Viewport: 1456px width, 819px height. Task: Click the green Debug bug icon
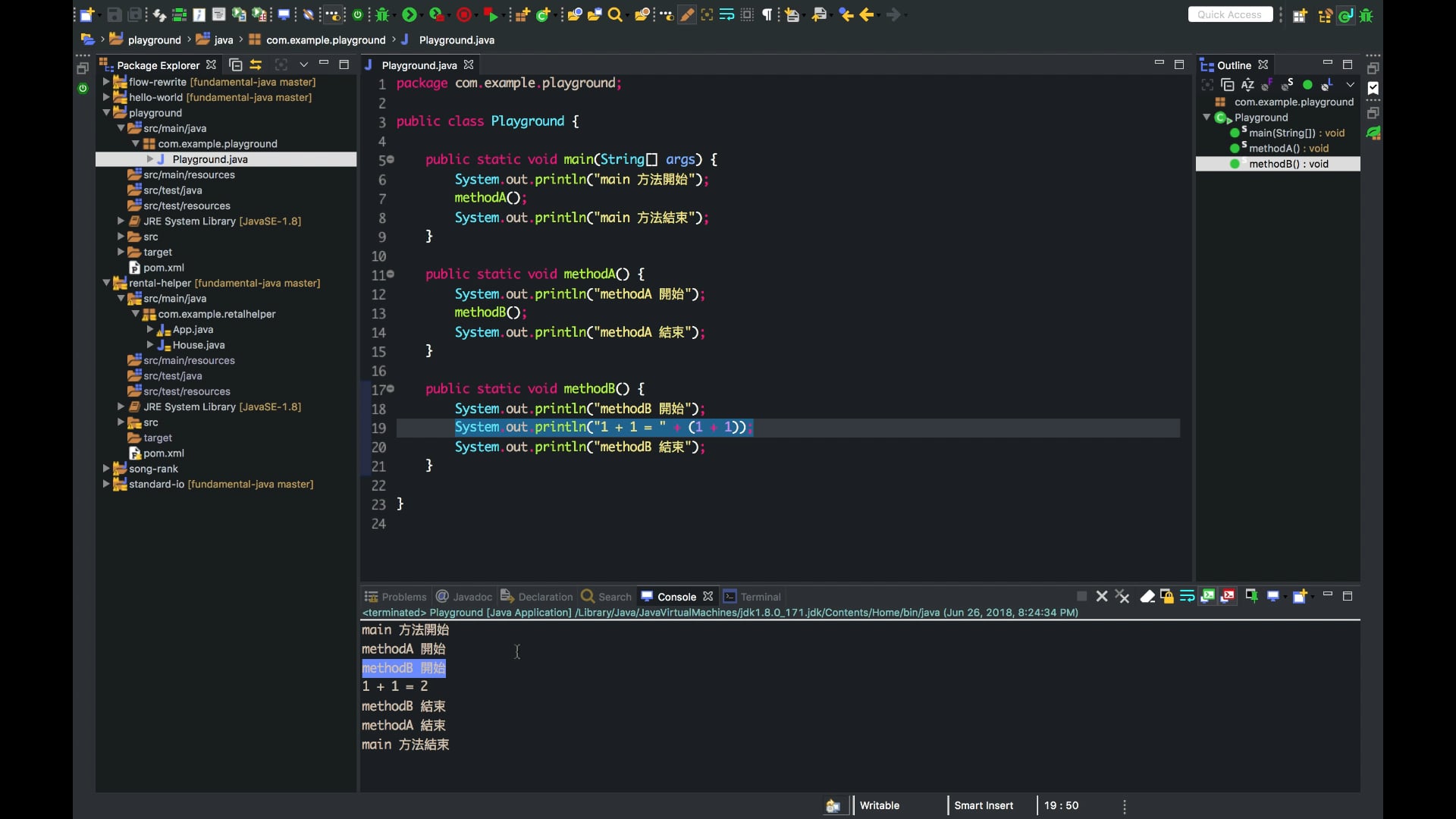(x=382, y=14)
